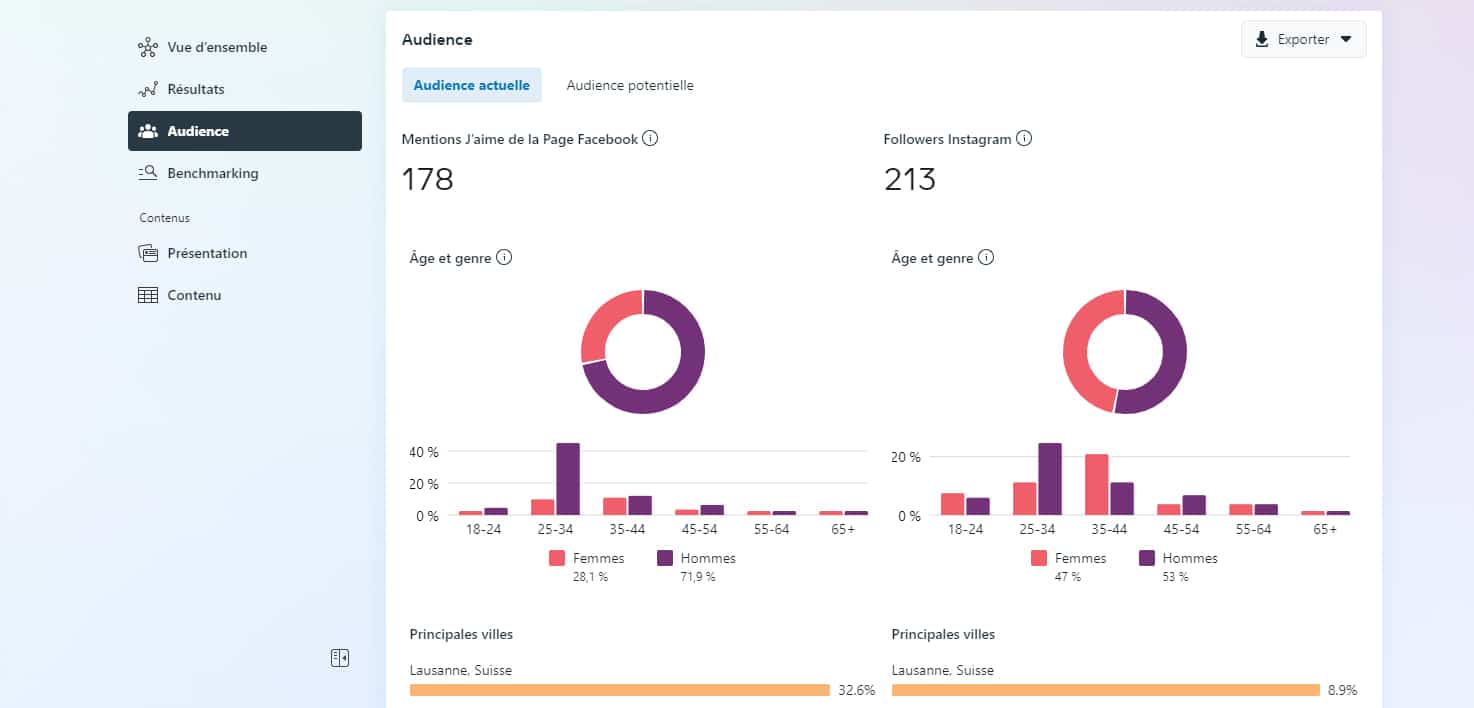Expand the Exporter dropdown
The height and width of the screenshot is (708, 1474).
click(x=1304, y=39)
